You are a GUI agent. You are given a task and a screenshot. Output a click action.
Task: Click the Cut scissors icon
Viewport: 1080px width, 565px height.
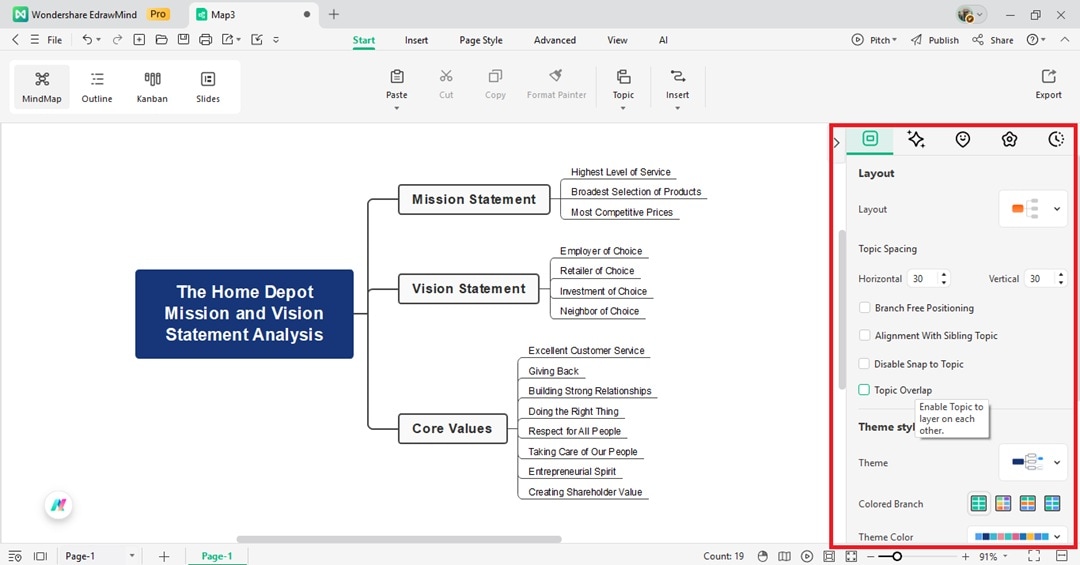[446, 76]
